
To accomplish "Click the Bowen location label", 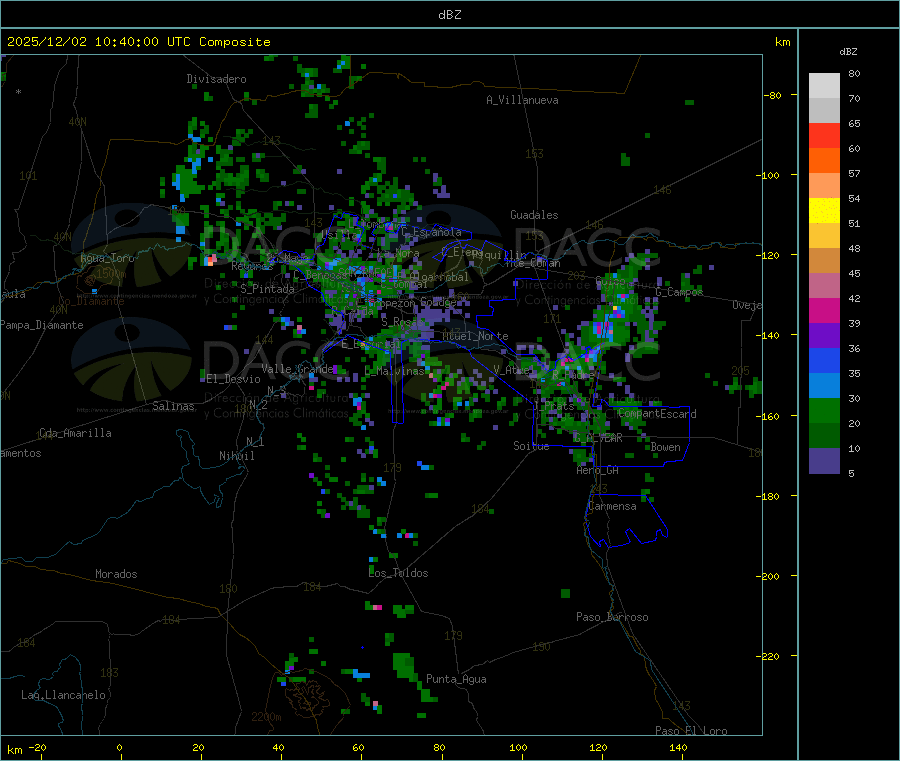I will click(x=666, y=447).
